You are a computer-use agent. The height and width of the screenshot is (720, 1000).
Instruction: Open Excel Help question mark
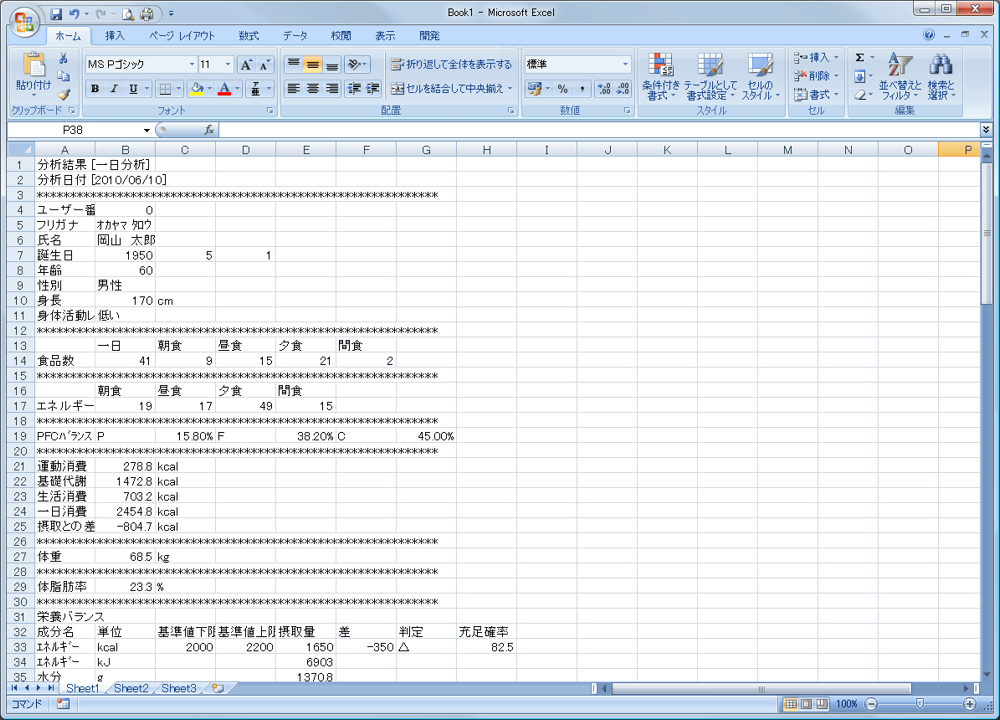(929, 35)
